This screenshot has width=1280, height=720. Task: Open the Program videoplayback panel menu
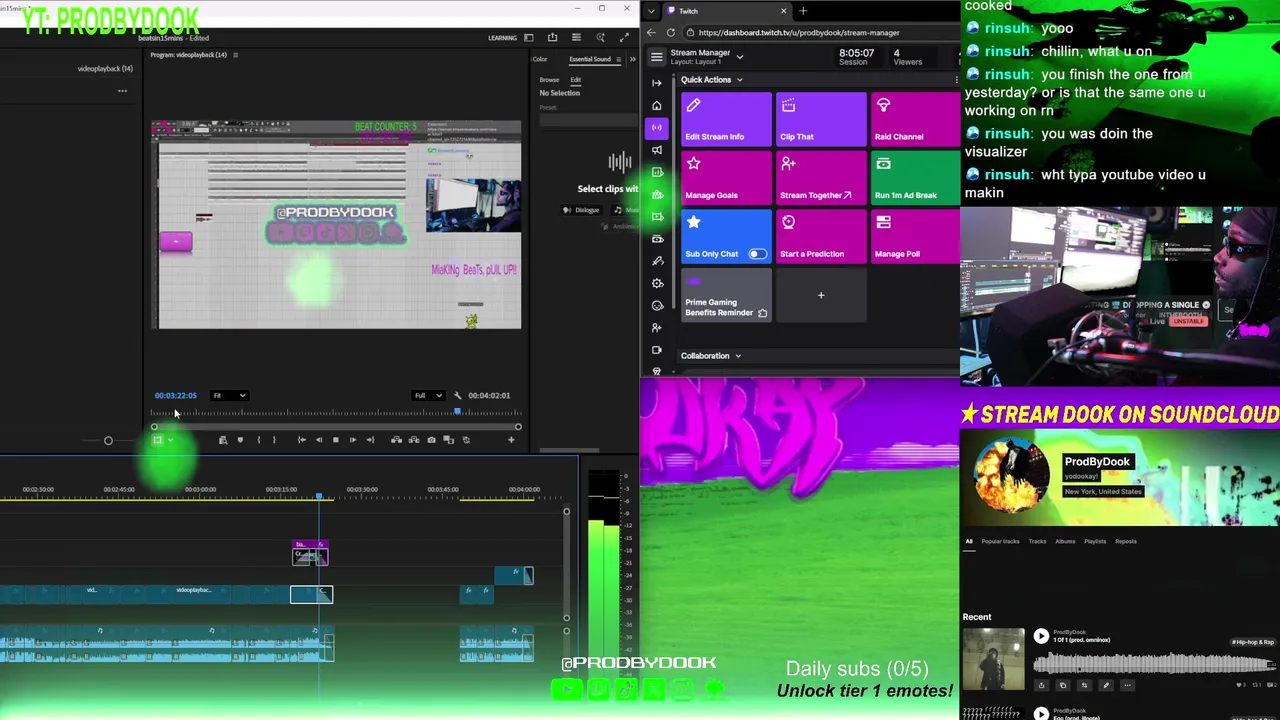235,55
